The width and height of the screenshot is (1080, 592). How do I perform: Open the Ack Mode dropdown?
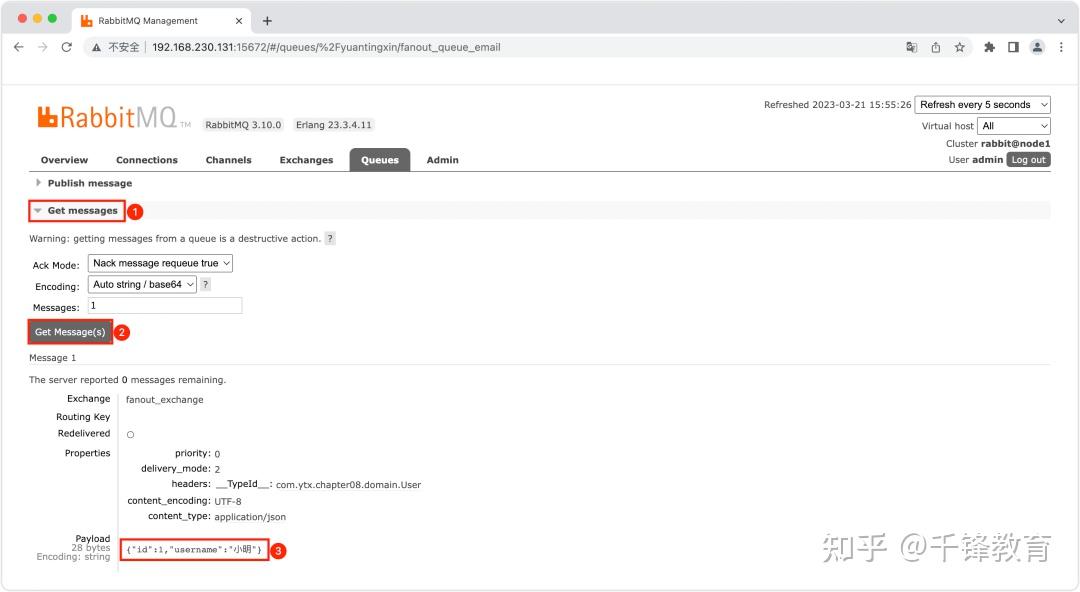tap(160, 262)
